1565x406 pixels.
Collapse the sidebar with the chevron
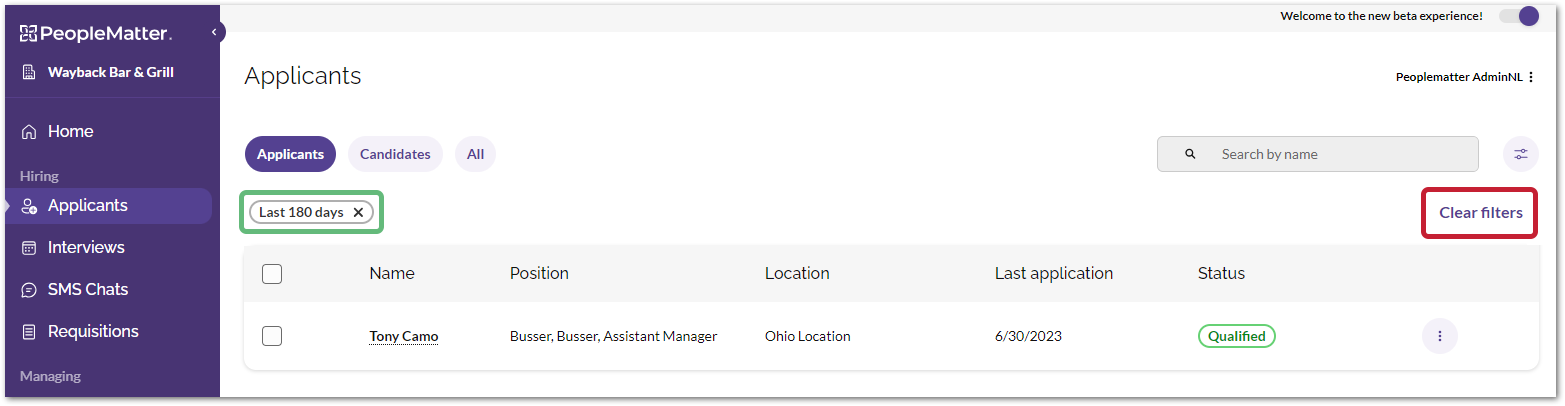214,33
